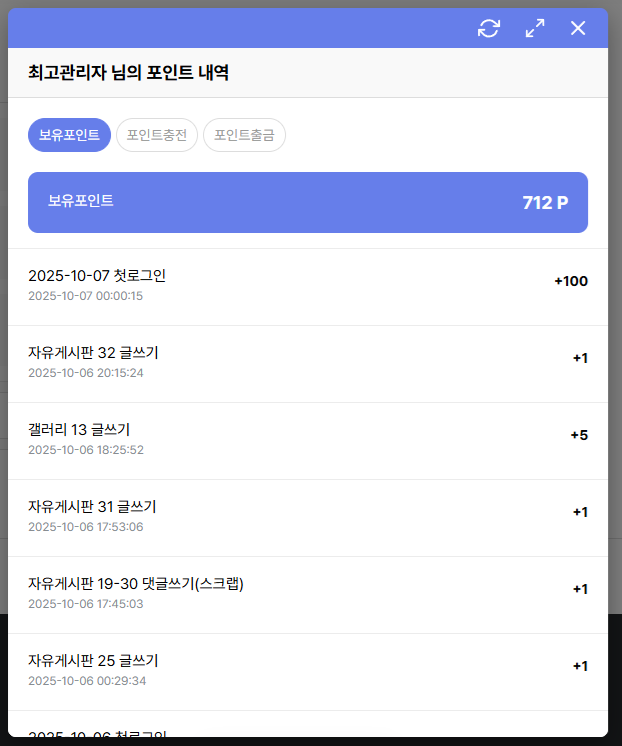Viewport: 622px width, 746px height.
Task: Select the 갤러리 13 글쓰기 entry
Action: 79,430
